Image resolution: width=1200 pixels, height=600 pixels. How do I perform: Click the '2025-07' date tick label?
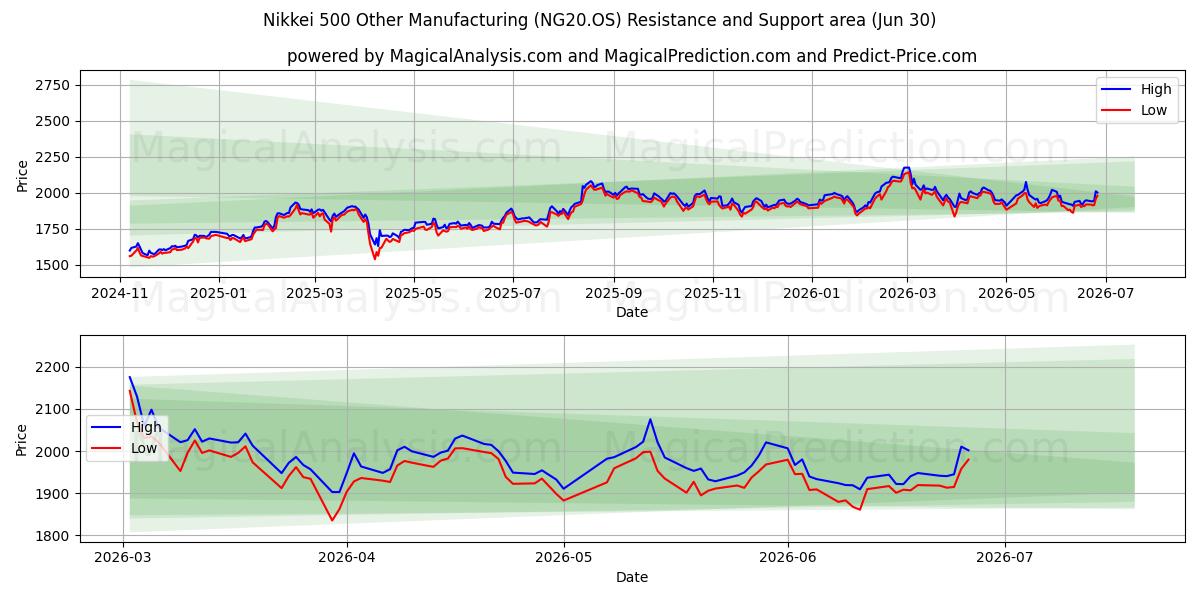512,295
